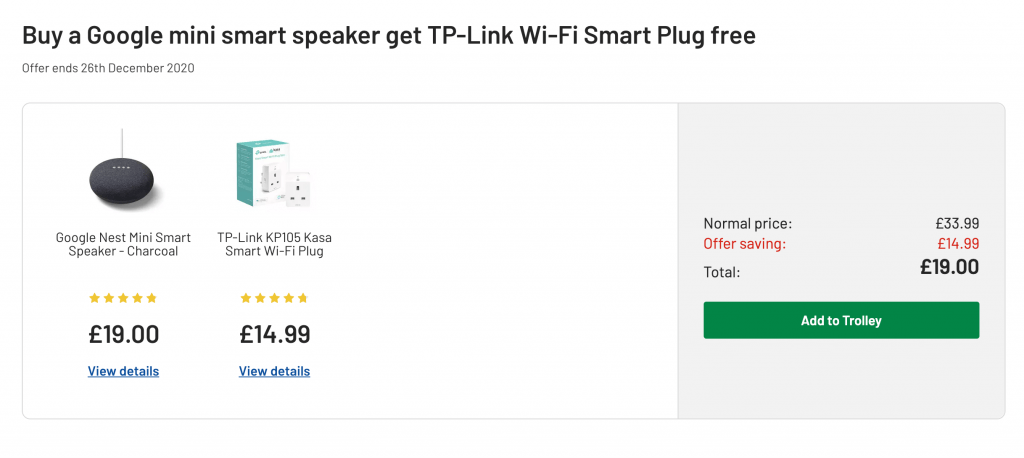This screenshot has width=1024, height=458.
Task: Click the £33.99 normal price value
Action: 957,223
